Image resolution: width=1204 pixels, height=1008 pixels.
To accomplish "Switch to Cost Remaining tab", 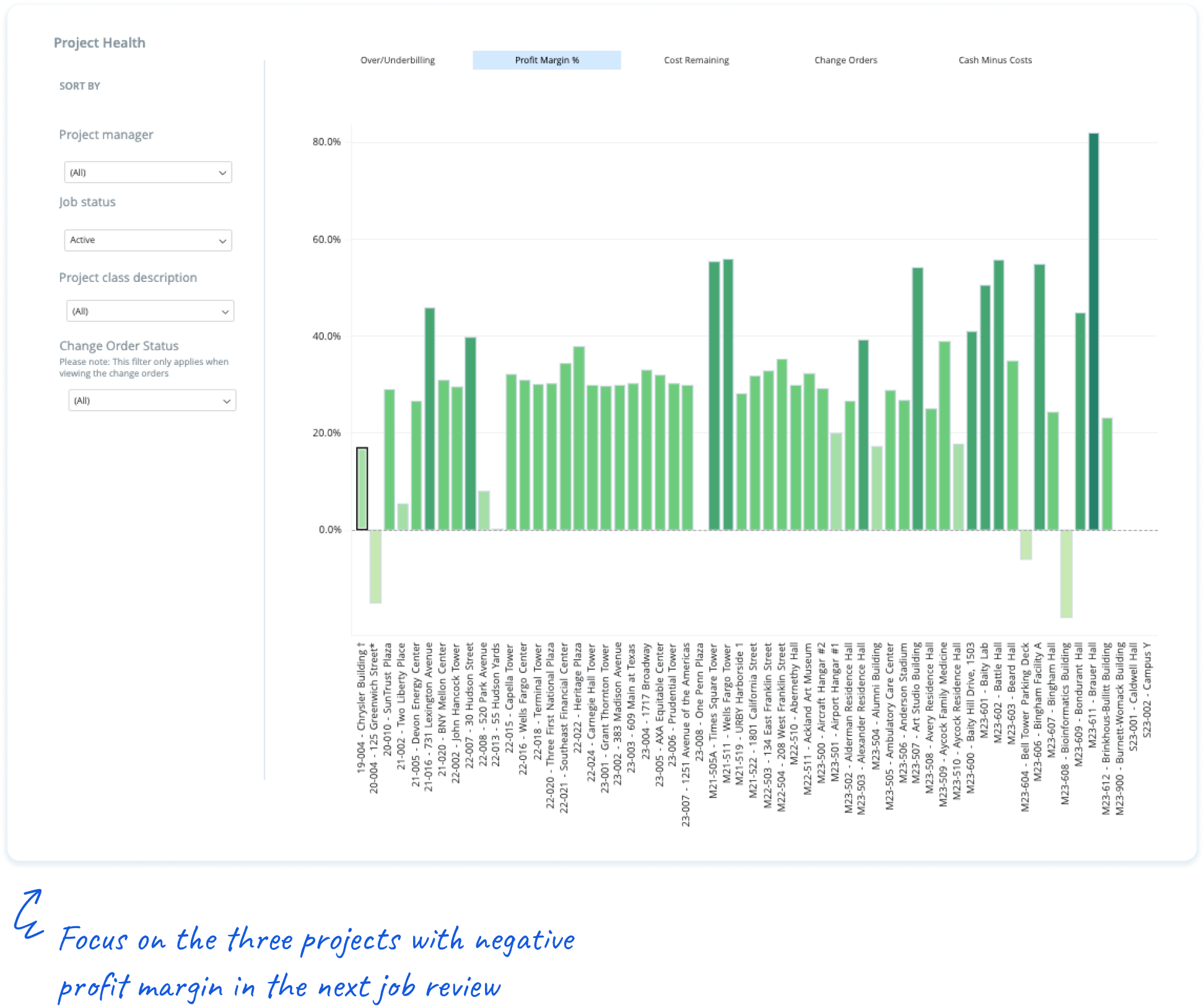I will click(696, 60).
